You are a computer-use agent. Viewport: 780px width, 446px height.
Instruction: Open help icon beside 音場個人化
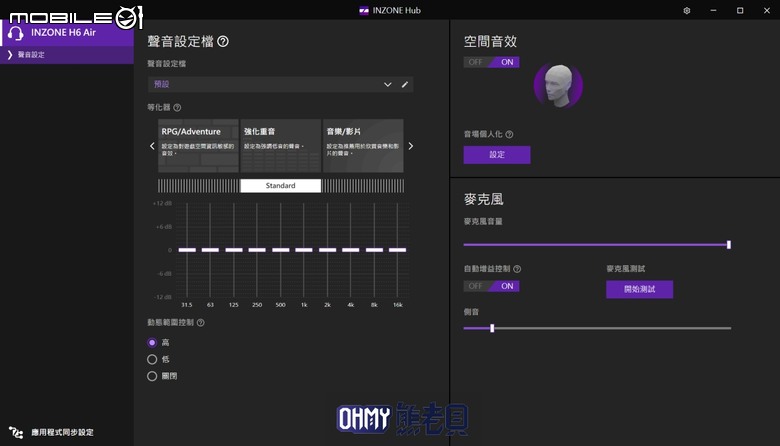(x=509, y=134)
